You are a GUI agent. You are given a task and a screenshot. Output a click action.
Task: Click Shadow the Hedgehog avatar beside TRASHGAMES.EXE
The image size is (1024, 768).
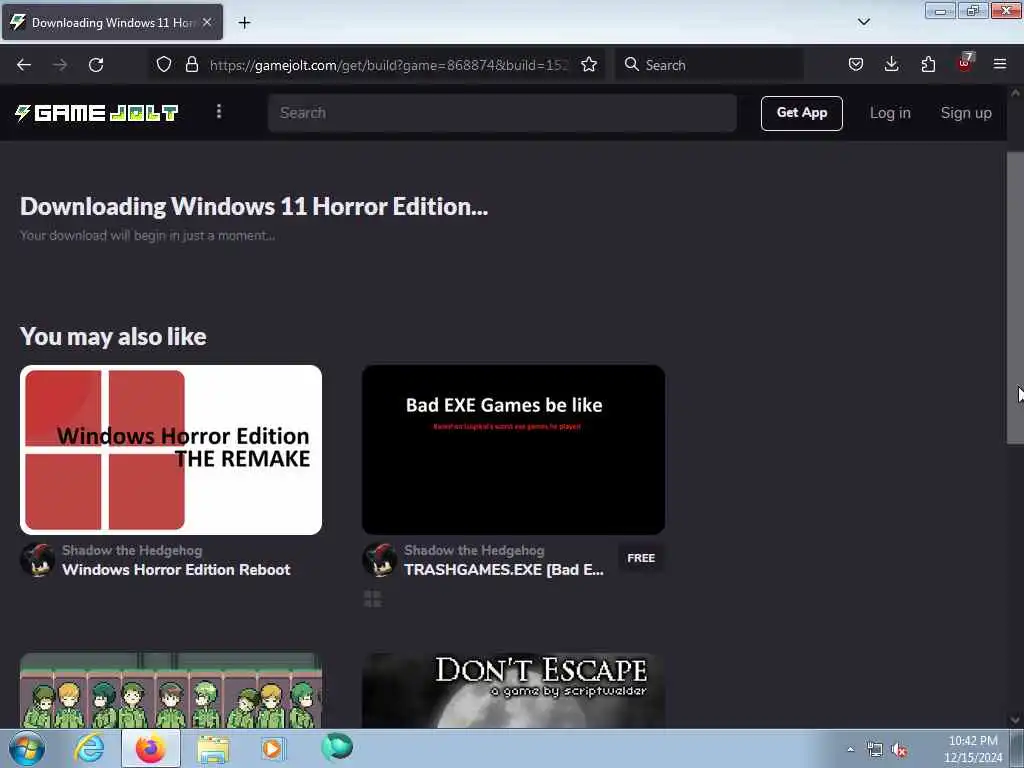tap(380, 560)
